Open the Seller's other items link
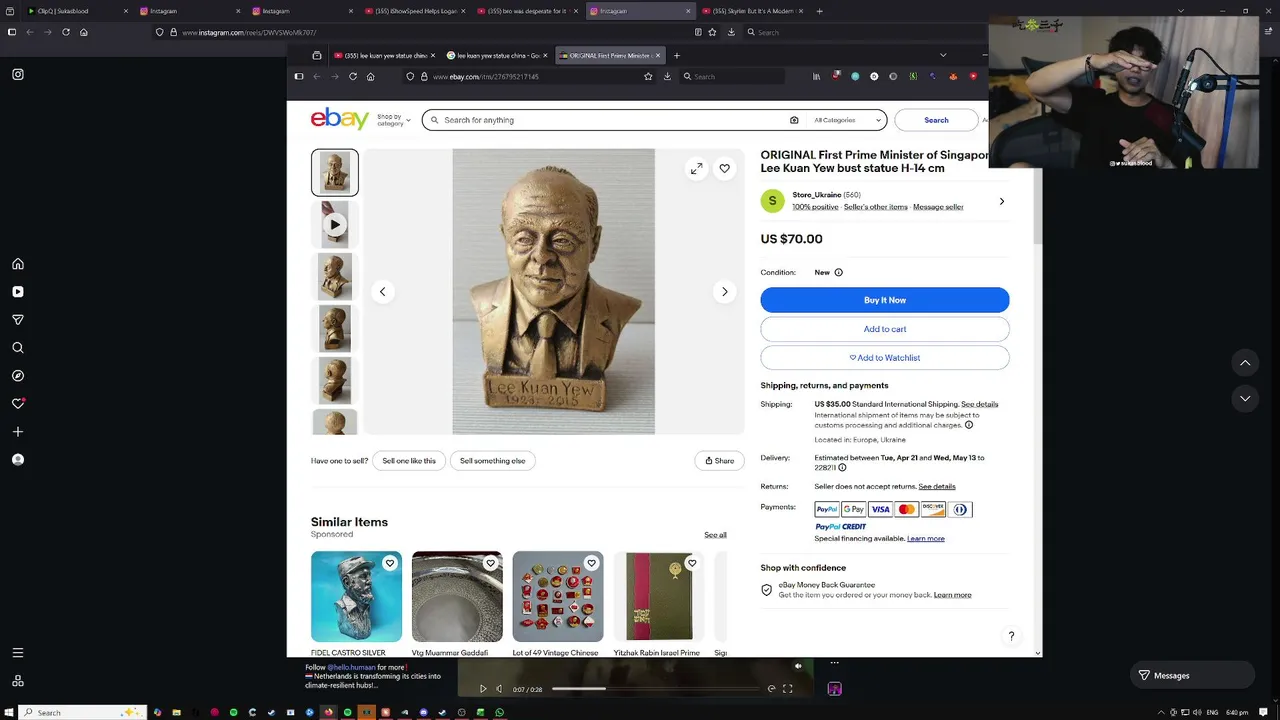Image resolution: width=1280 pixels, height=720 pixels. 875,207
